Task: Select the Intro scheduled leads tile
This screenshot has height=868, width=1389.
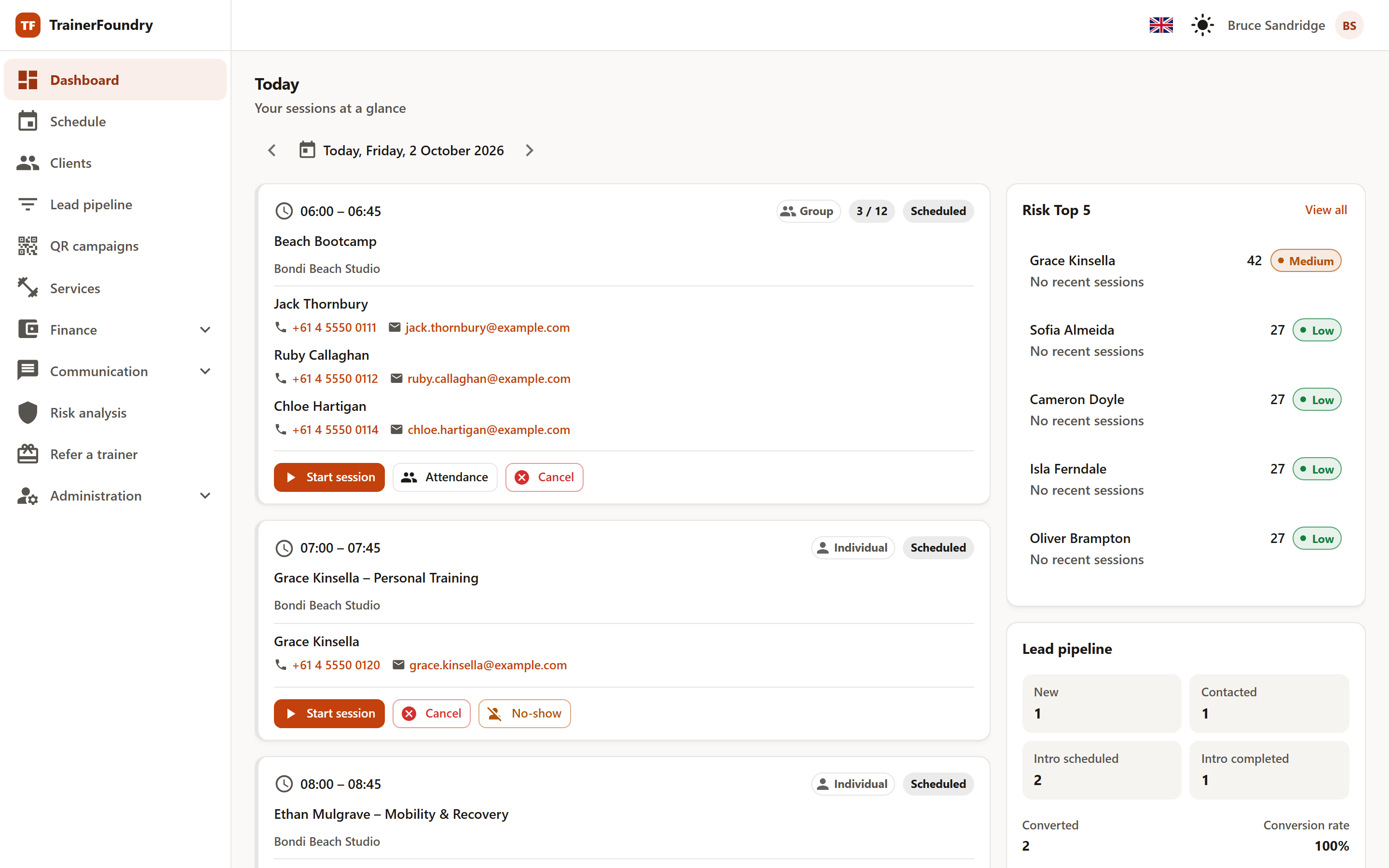Action: coord(1102,770)
